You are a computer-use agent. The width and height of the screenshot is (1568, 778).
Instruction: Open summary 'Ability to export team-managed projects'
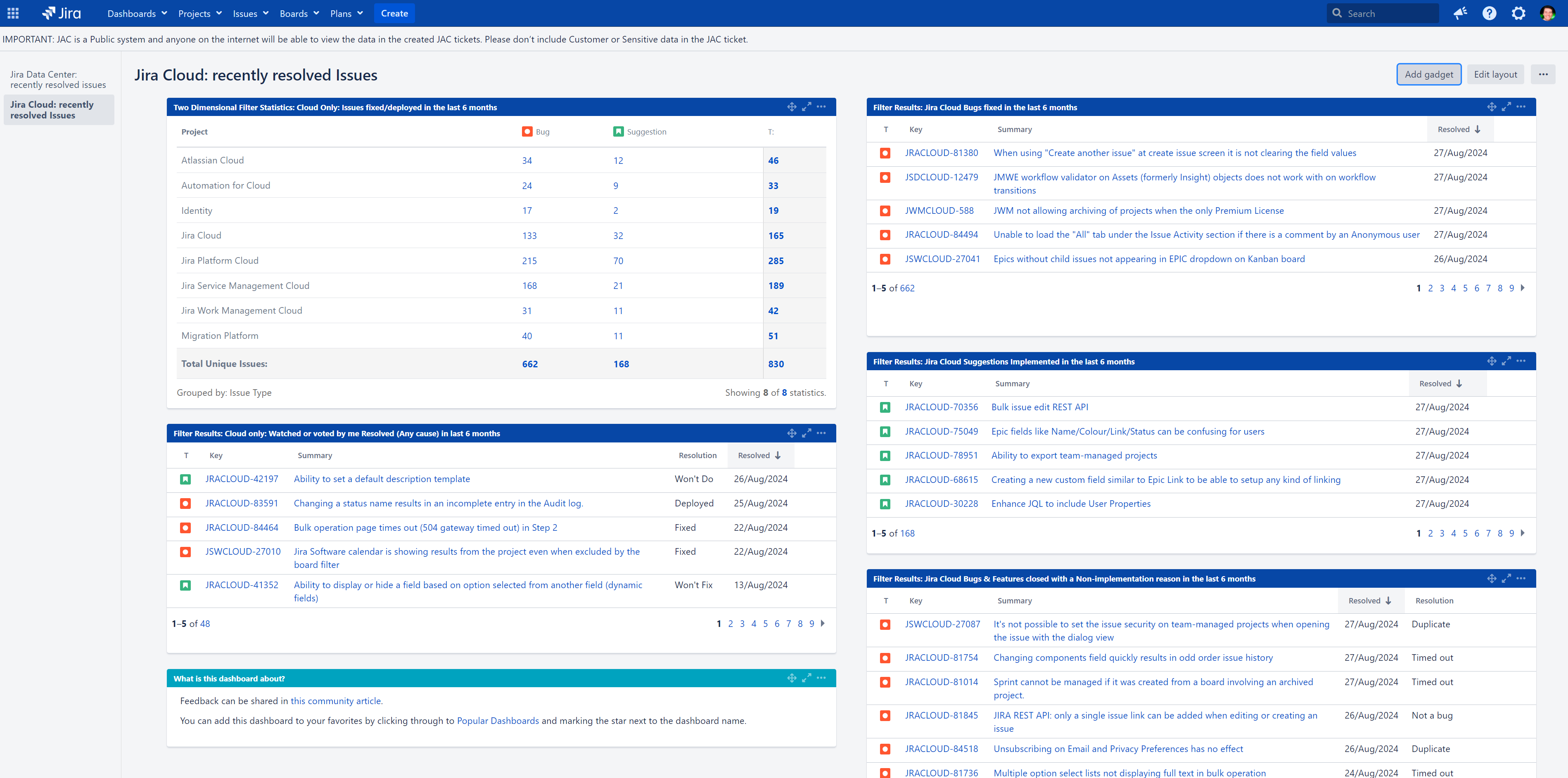[x=1074, y=456]
